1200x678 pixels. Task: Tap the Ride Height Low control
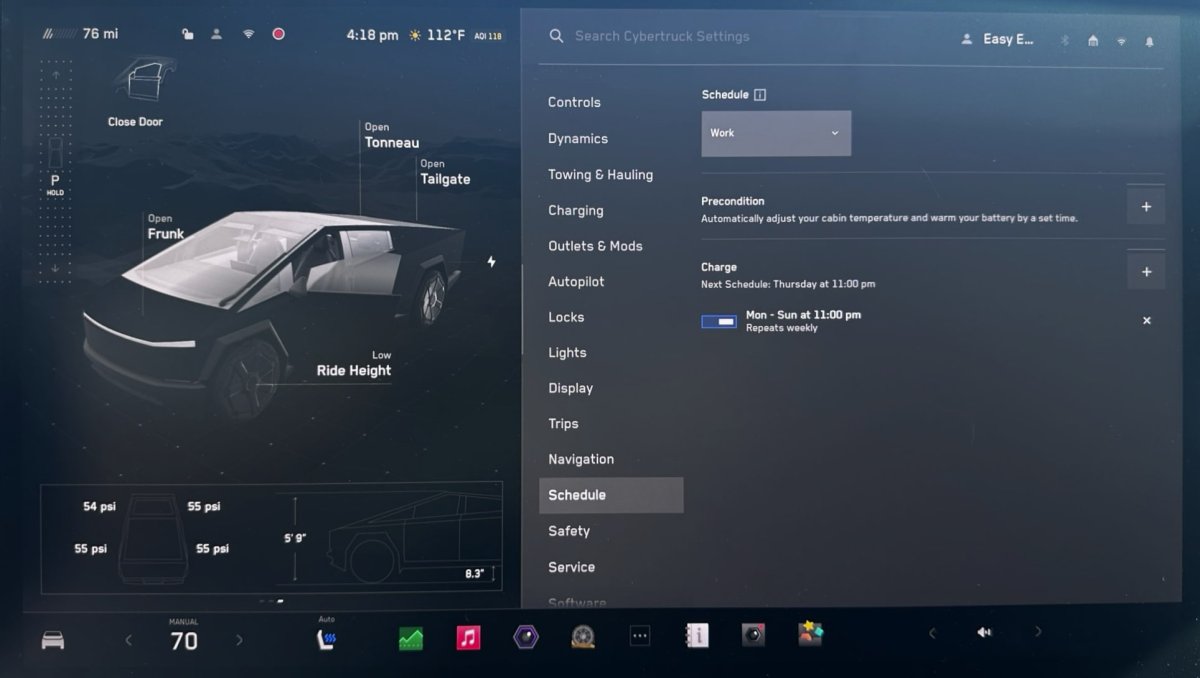(x=354, y=364)
